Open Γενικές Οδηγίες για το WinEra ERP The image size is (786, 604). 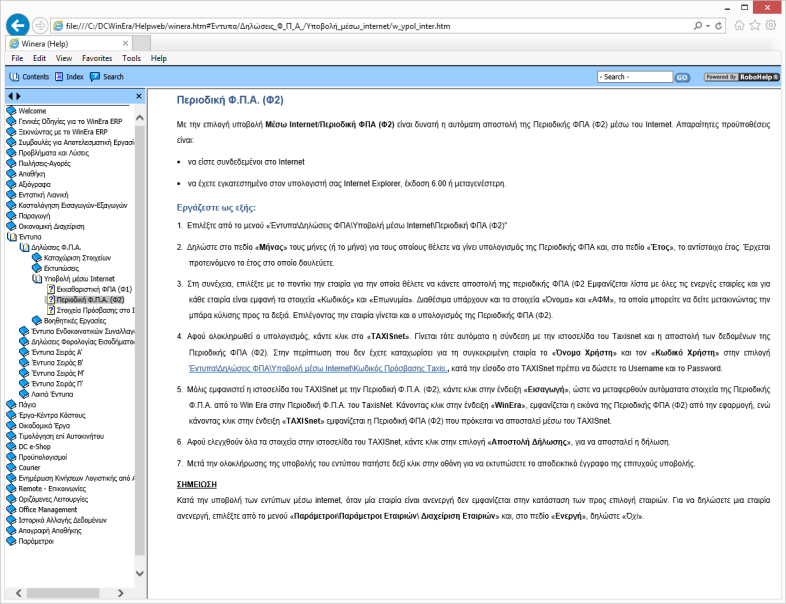[70, 121]
